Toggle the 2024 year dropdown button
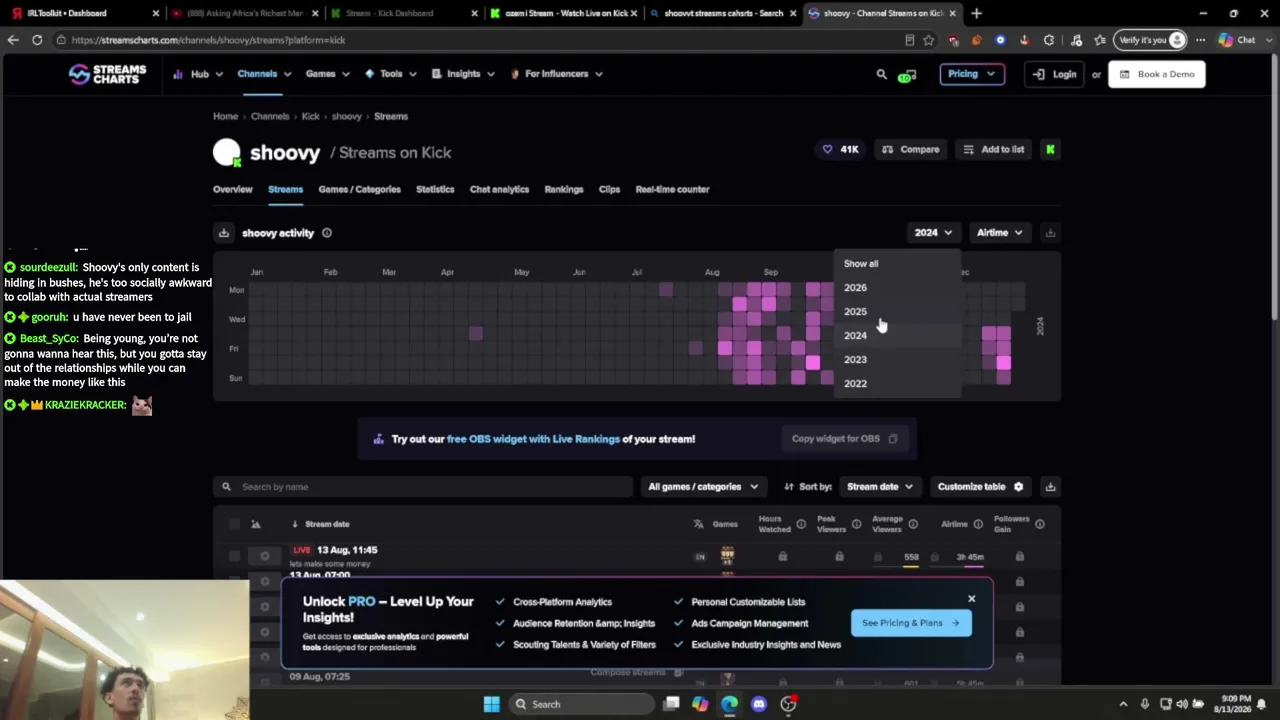This screenshot has width=1280, height=720. tap(932, 233)
